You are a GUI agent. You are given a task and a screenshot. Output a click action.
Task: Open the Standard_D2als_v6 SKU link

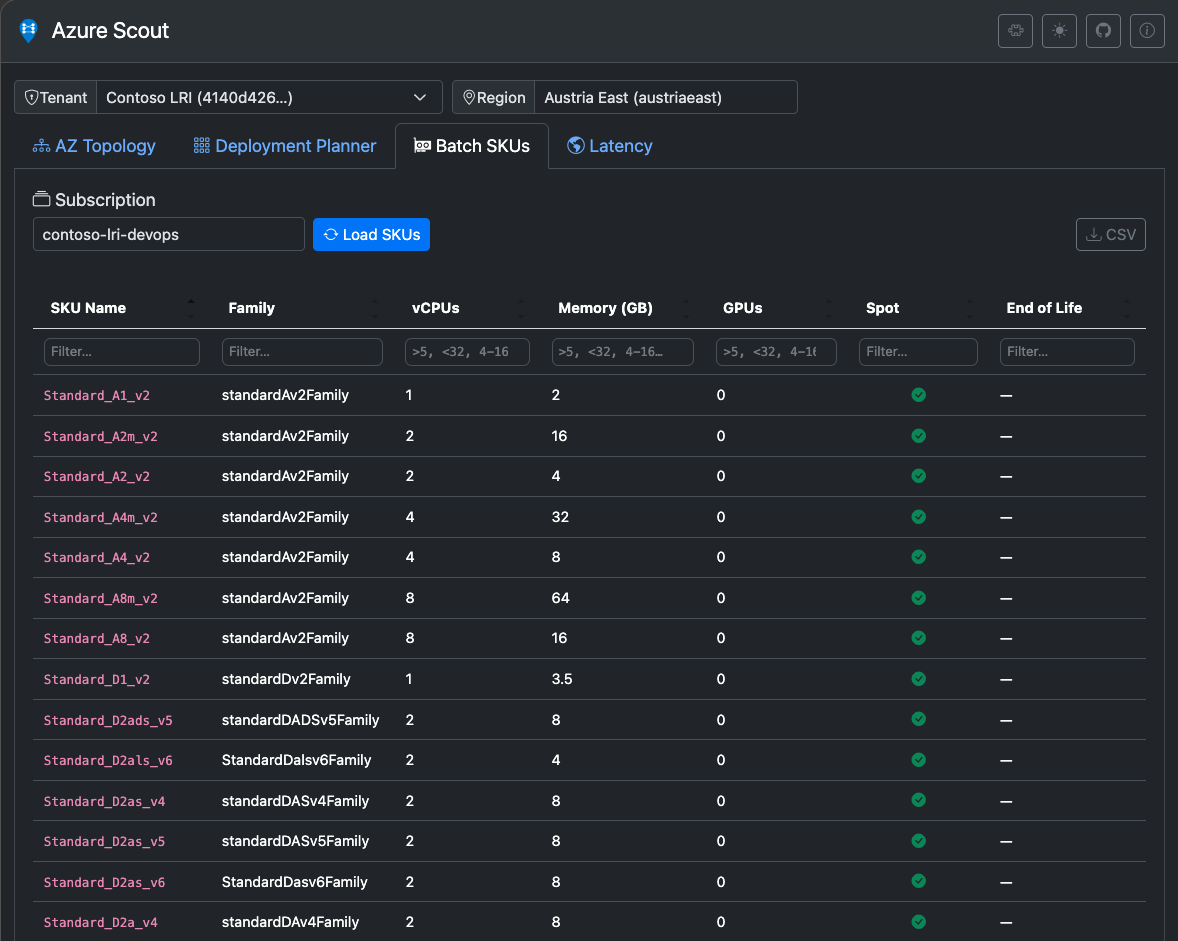(x=108, y=761)
